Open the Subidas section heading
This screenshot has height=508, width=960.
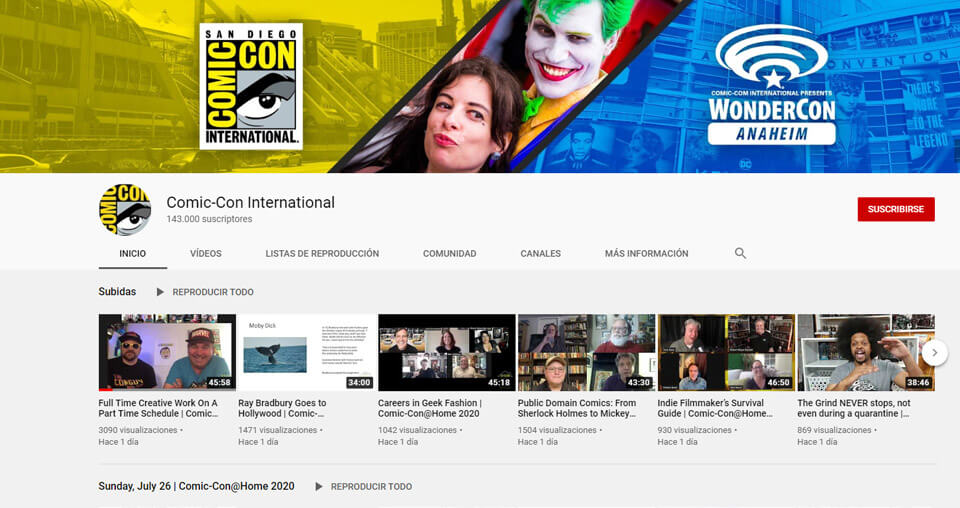pos(117,292)
